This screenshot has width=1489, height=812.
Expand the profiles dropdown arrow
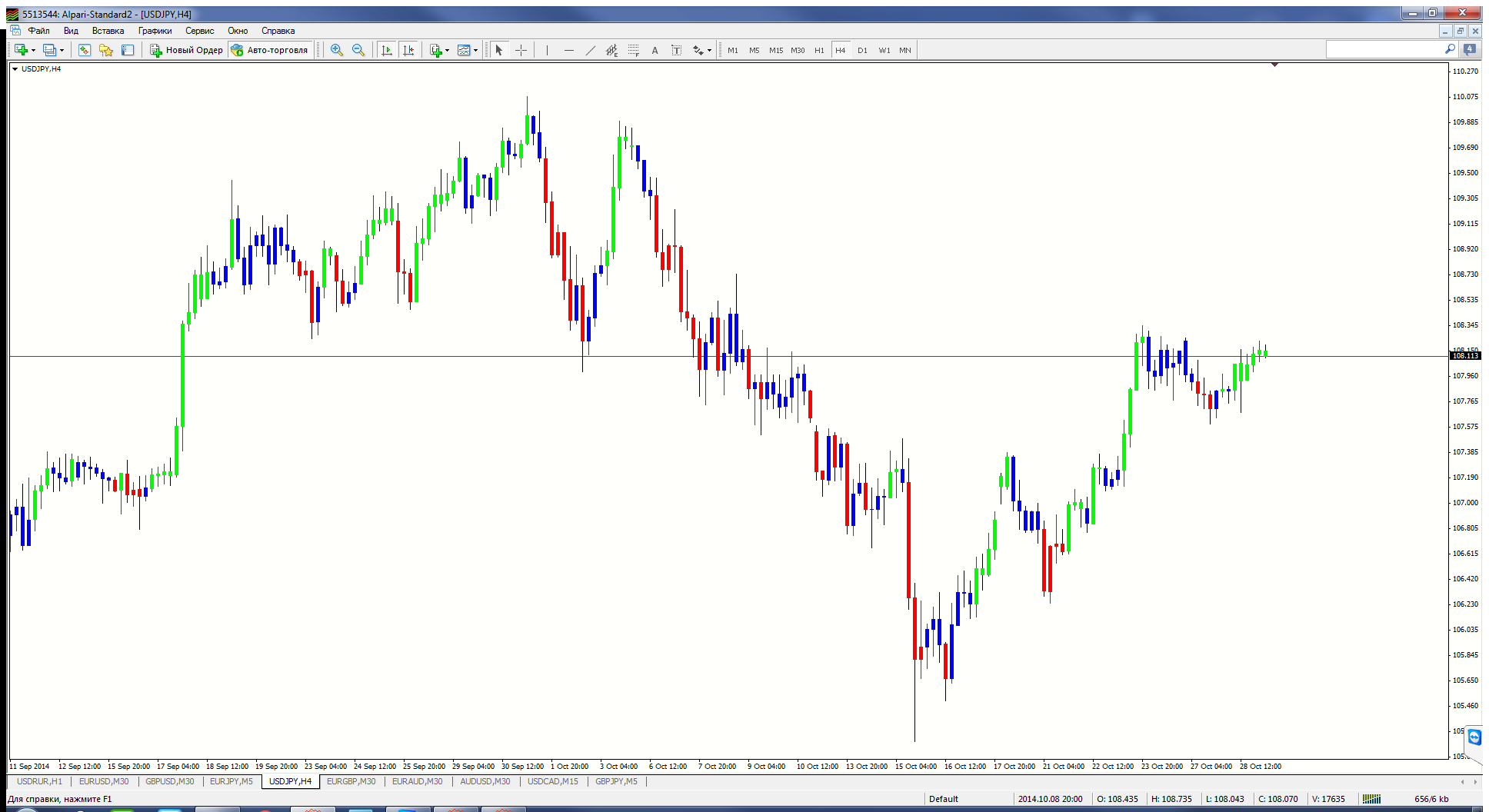[62, 51]
